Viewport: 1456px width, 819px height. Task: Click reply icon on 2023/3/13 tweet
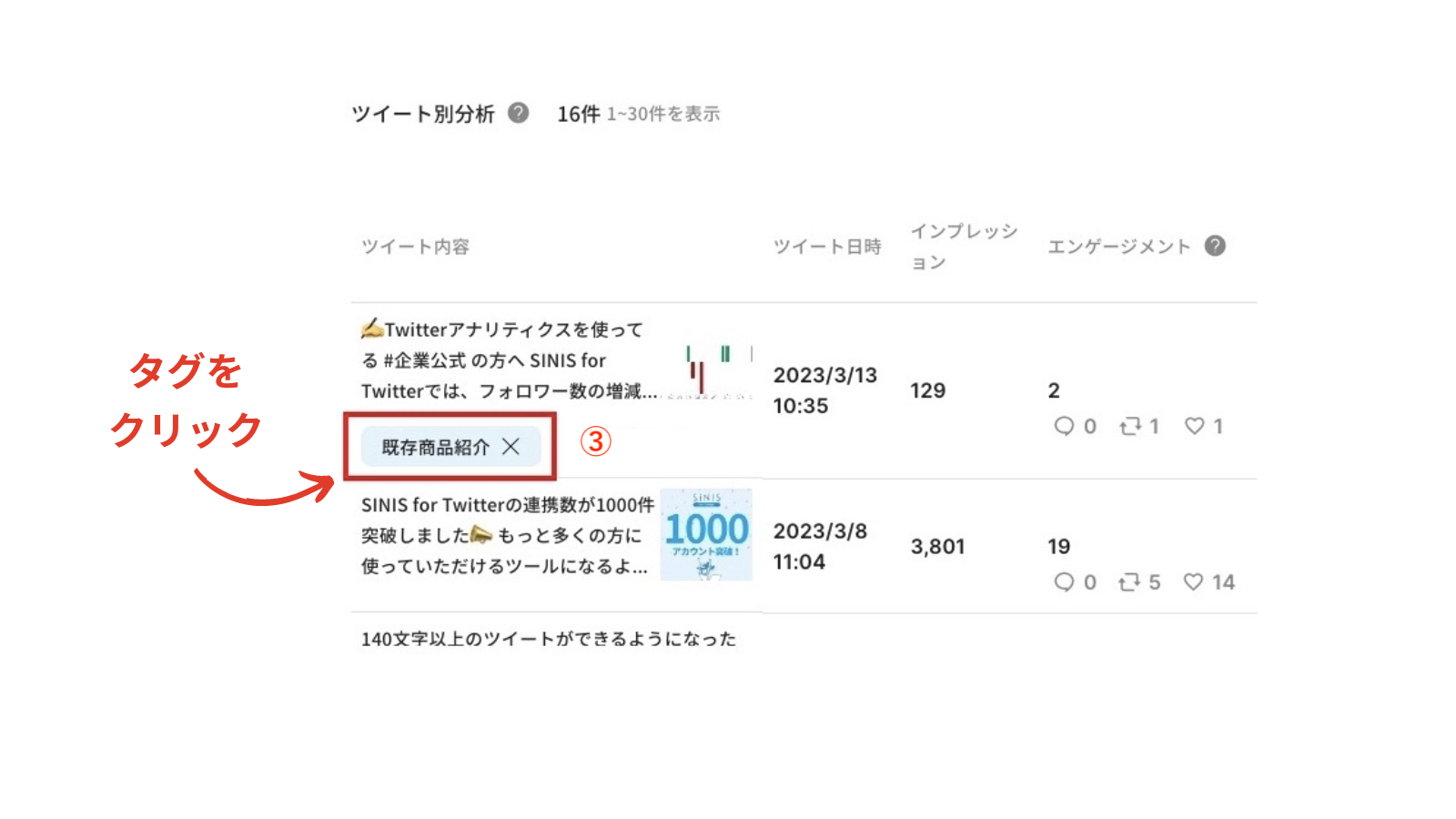[1064, 426]
